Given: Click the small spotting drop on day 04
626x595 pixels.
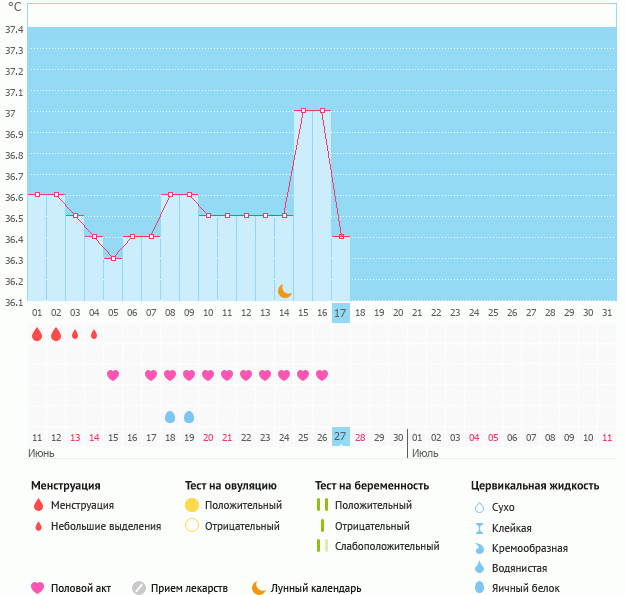Looking at the screenshot, I should point(94,334).
